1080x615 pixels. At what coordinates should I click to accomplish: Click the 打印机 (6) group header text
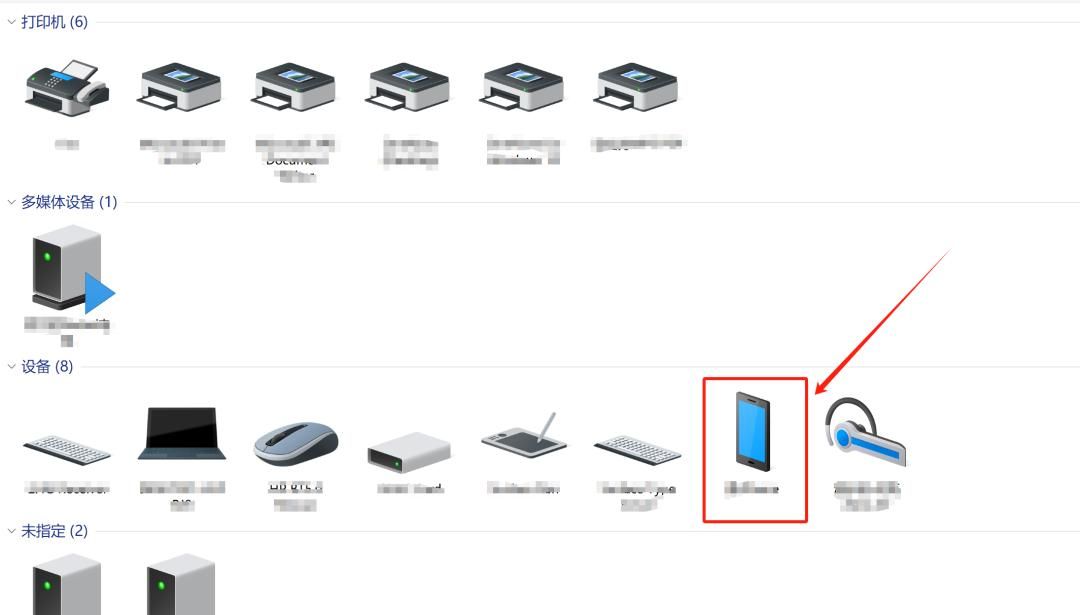point(54,22)
